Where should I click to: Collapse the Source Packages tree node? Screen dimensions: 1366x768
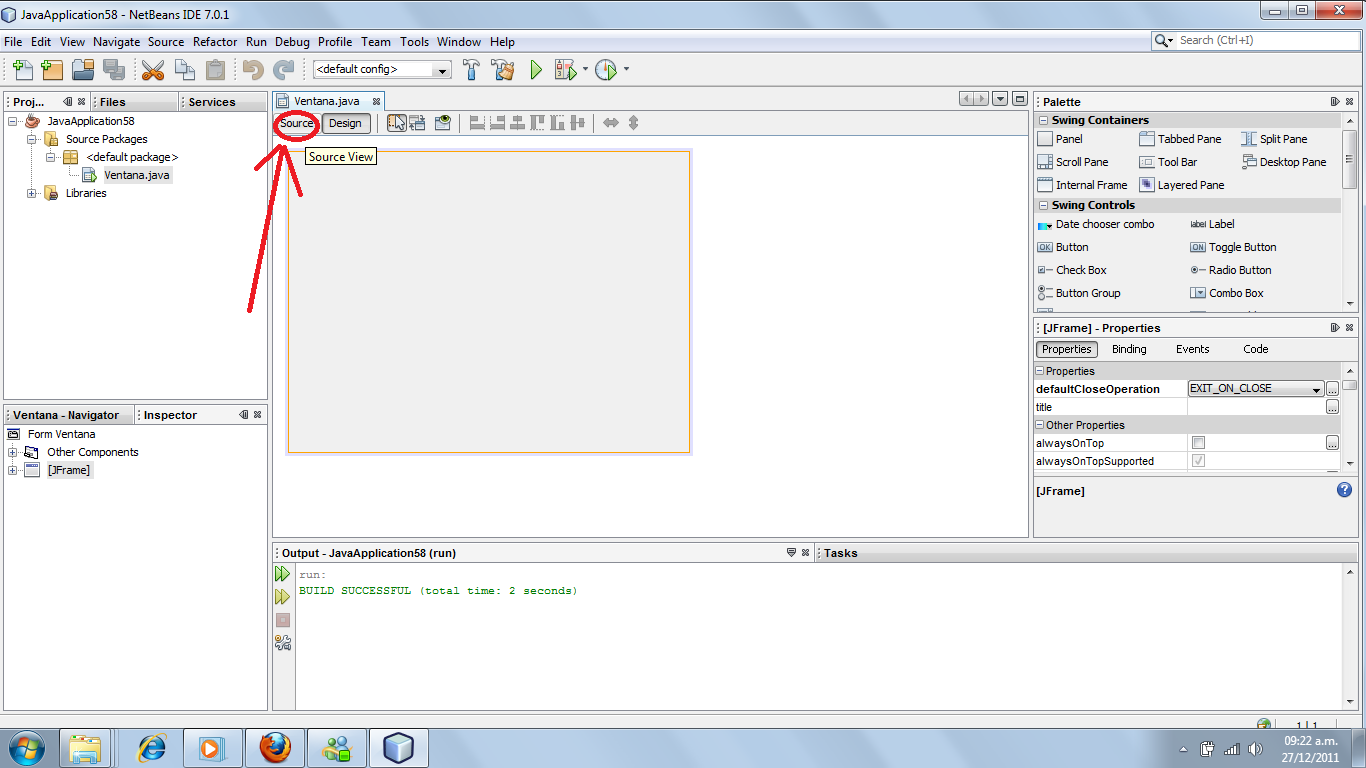pyautogui.click(x=32, y=139)
